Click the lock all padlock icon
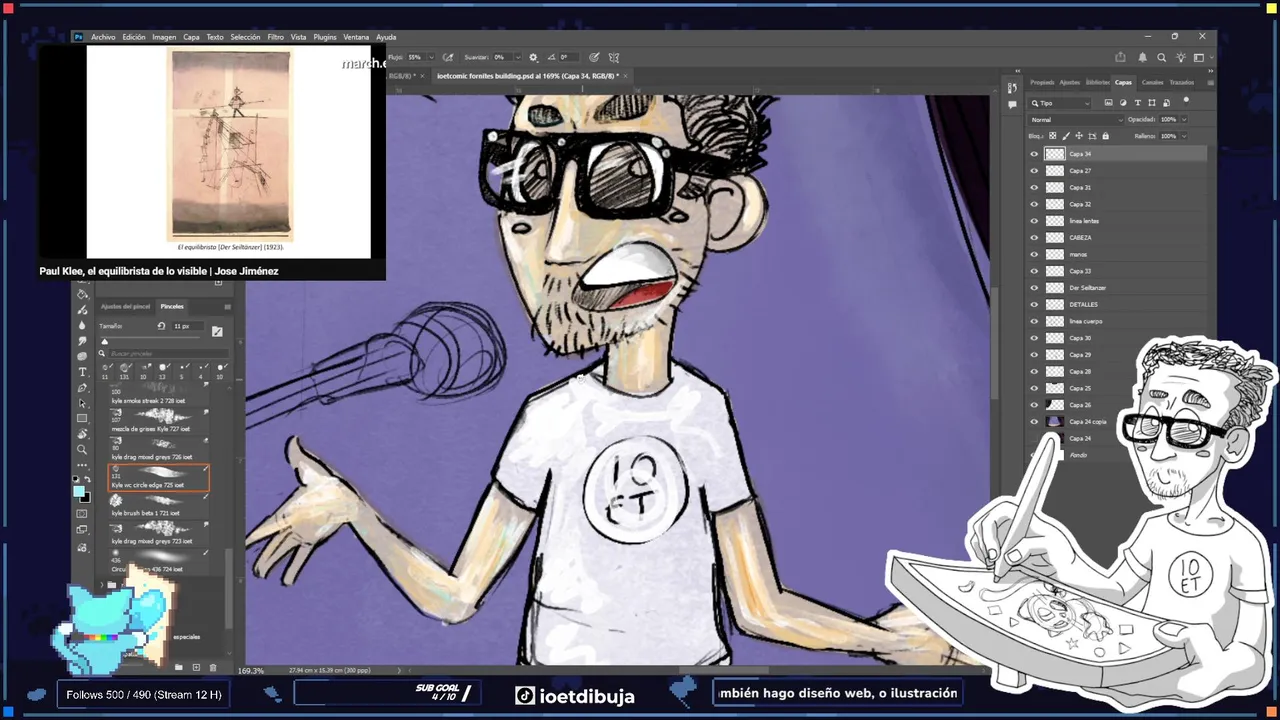 [1106, 136]
